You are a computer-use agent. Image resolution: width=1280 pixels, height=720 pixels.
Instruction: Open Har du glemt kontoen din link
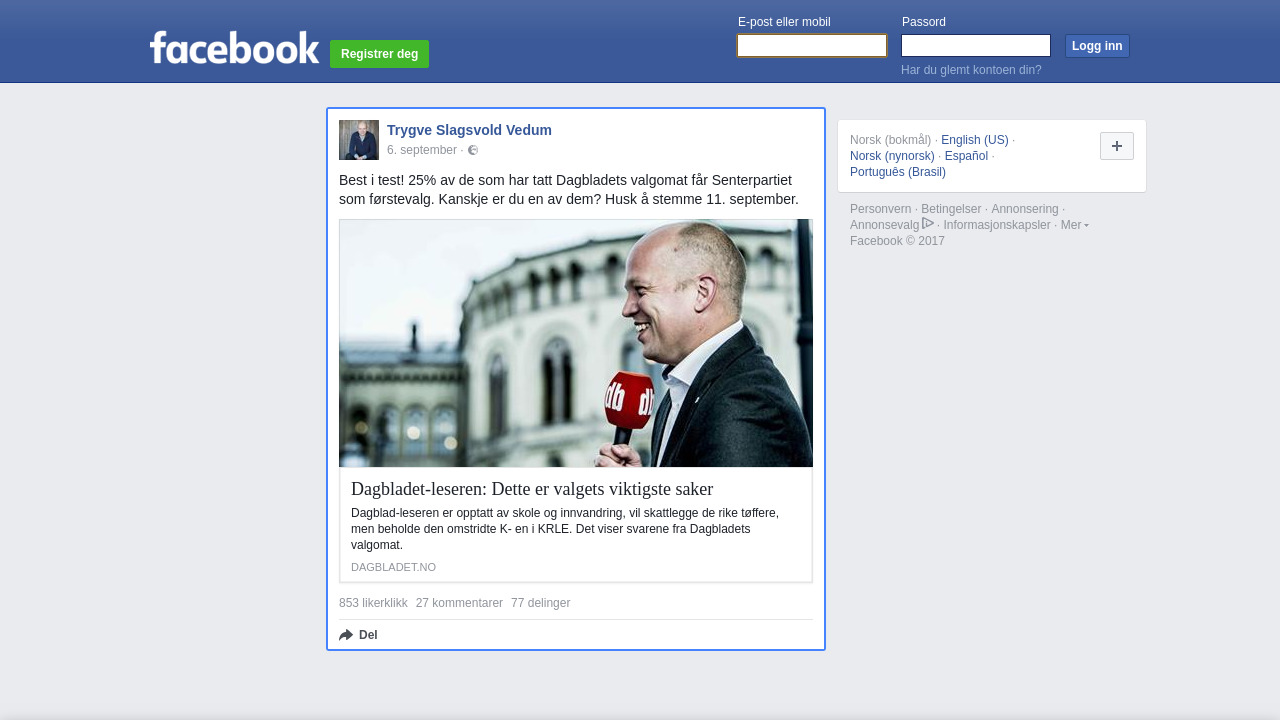971,70
